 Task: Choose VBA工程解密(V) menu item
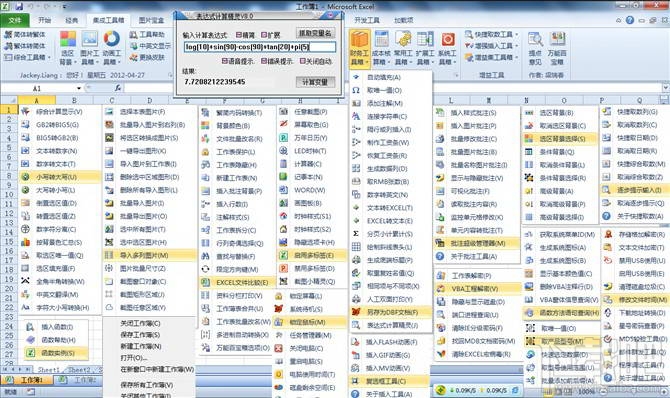click(x=478, y=289)
